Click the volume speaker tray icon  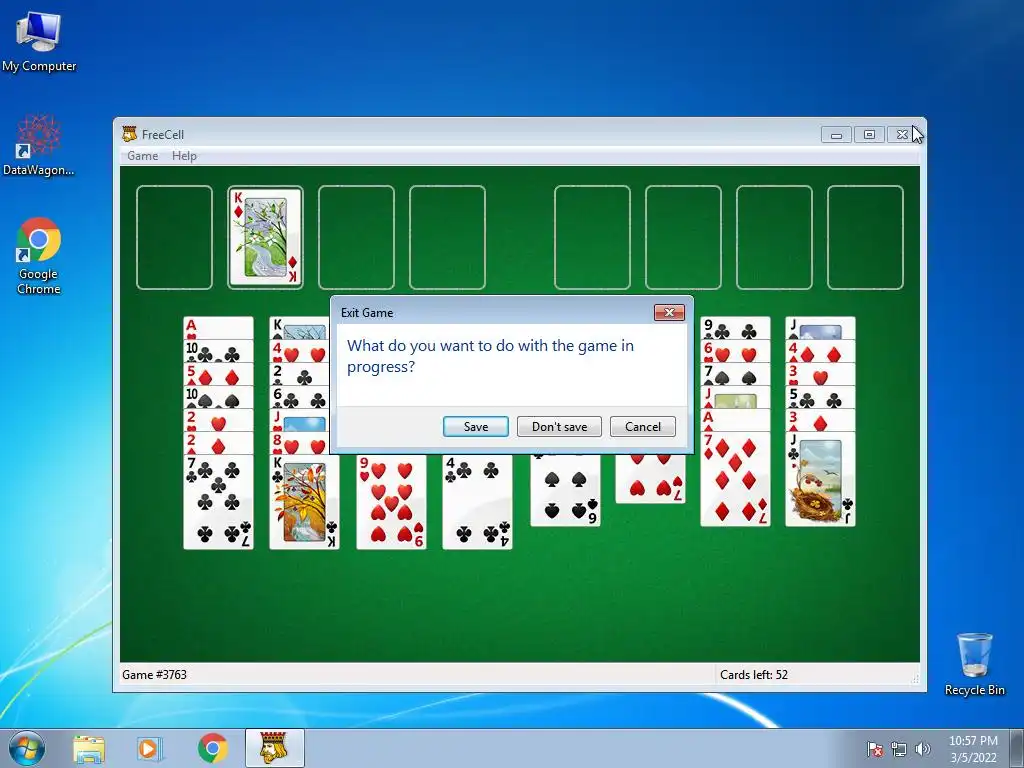922,749
